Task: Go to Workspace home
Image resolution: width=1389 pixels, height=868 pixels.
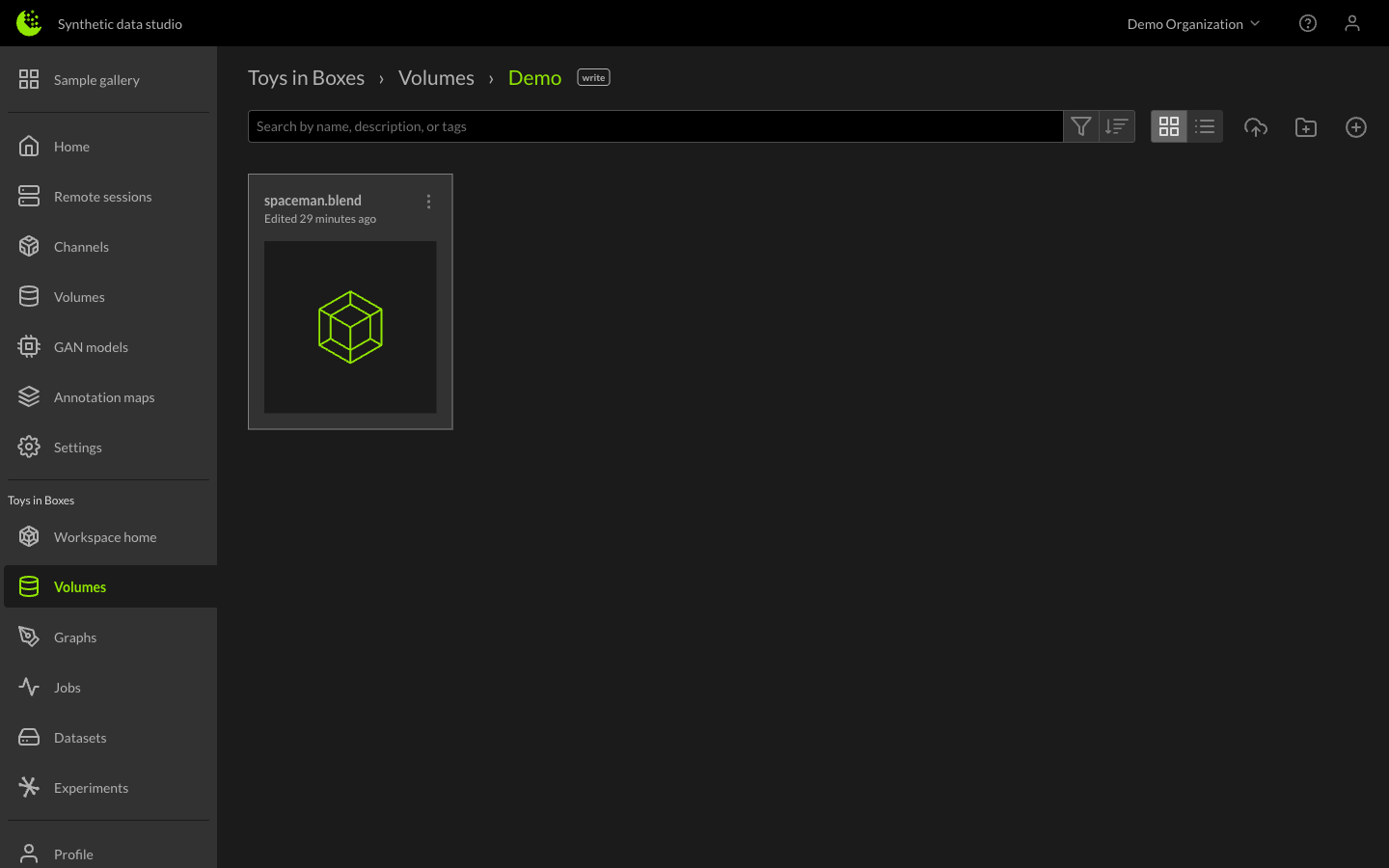Action: [x=105, y=537]
